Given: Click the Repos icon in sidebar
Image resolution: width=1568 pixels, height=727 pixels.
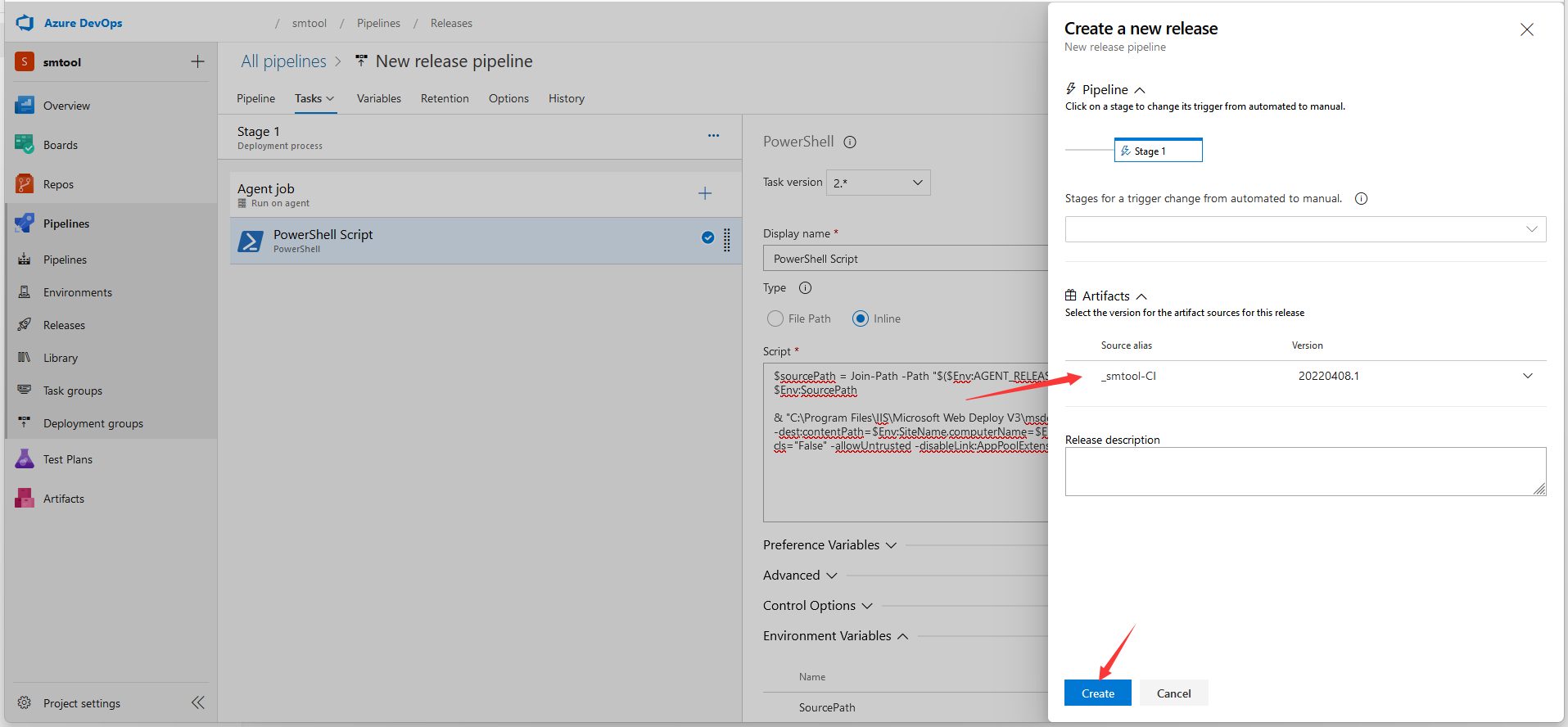Looking at the screenshot, I should pos(25,184).
